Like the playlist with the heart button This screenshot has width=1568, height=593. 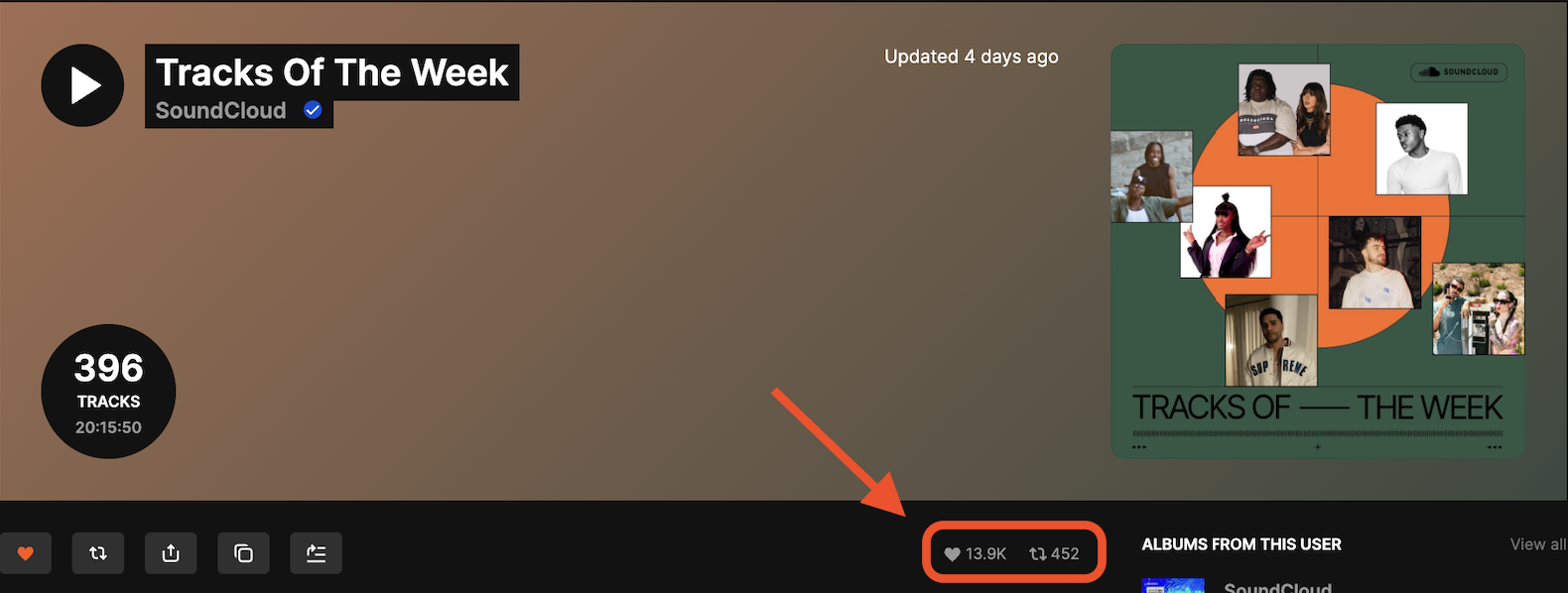point(26,553)
